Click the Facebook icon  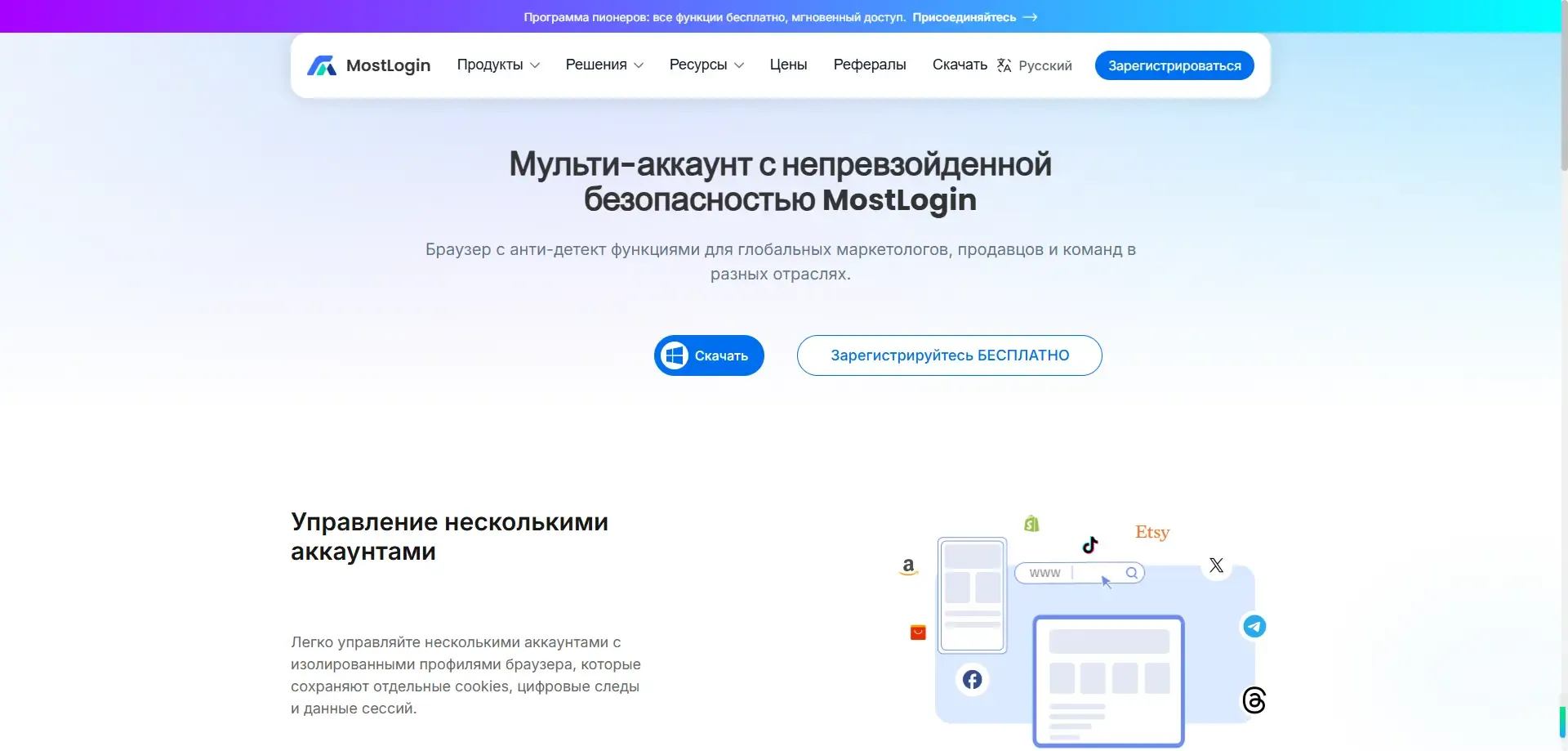click(x=972, y=679)
